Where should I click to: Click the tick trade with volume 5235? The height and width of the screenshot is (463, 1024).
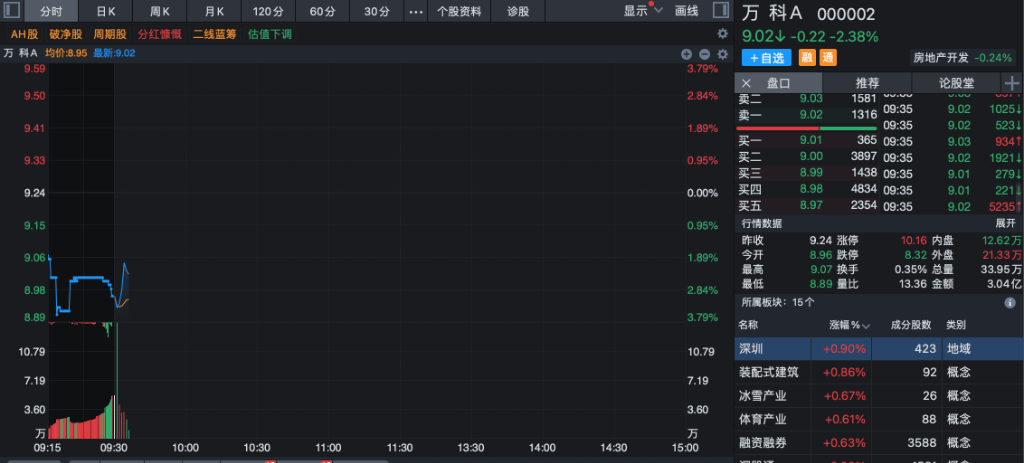[1002, 206]
